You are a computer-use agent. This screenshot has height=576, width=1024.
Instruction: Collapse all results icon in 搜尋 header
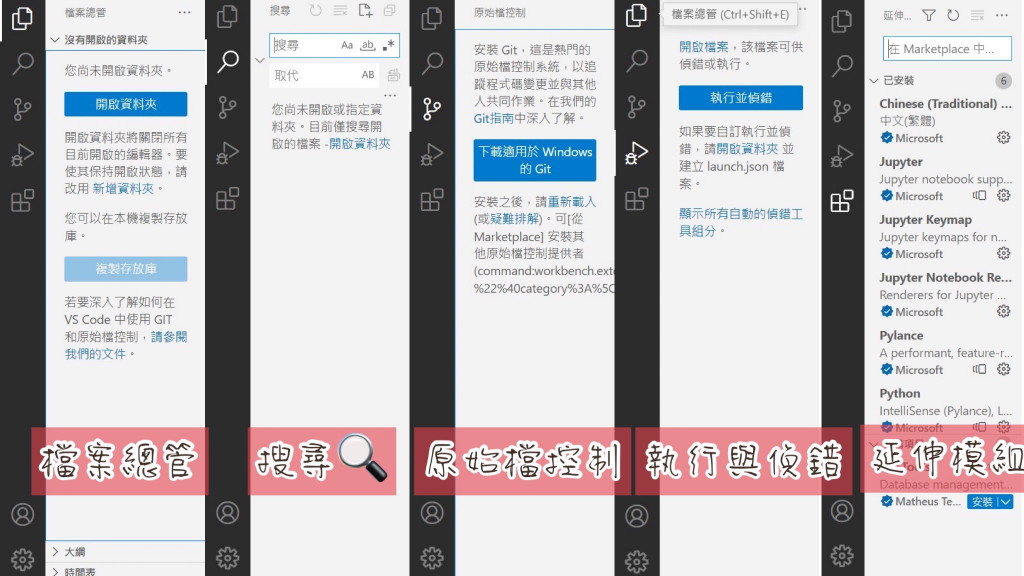(x=389, y=10)
